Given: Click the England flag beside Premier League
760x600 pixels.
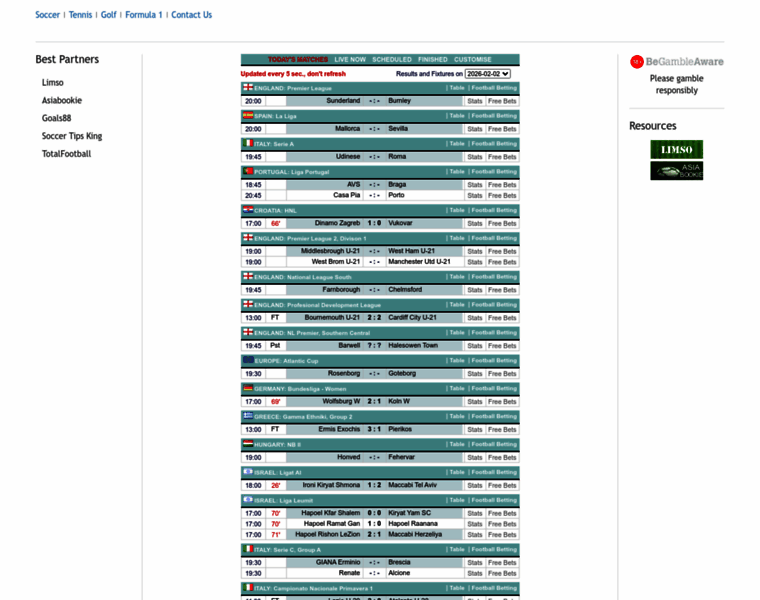Looking at the screenshot, I should [x=248, y=87].
